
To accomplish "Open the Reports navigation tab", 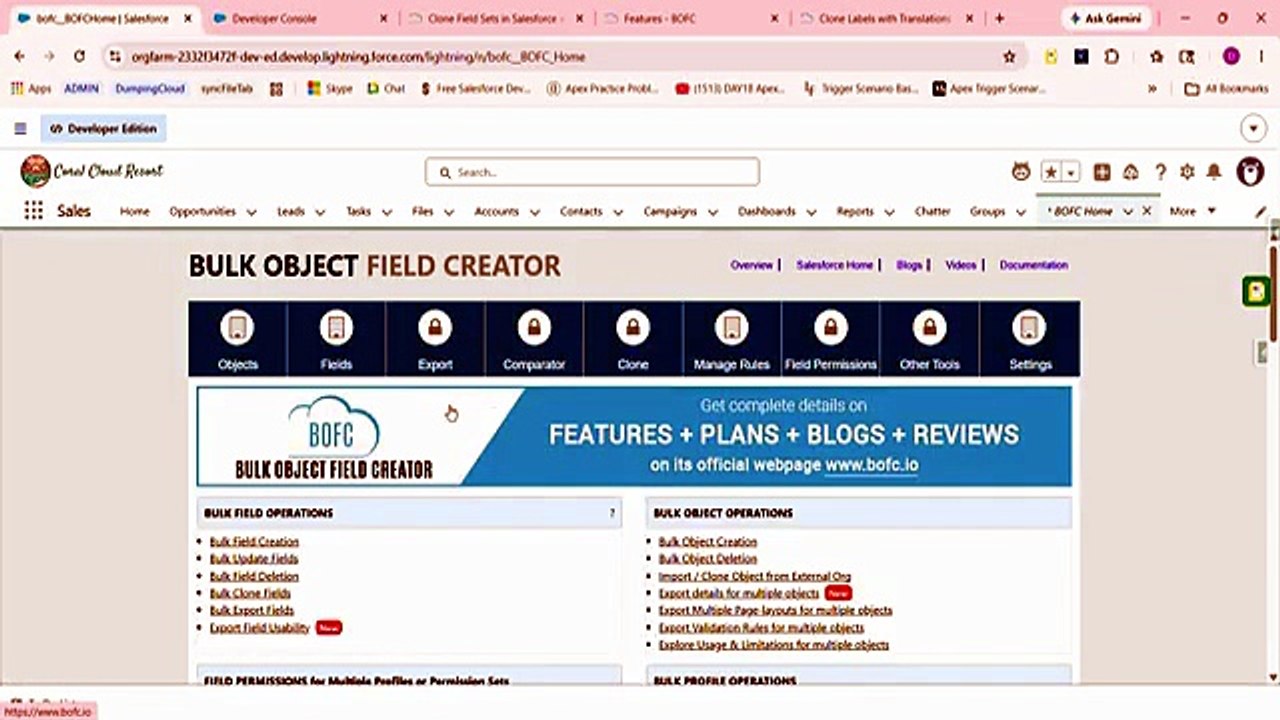I will click(855, 211).
